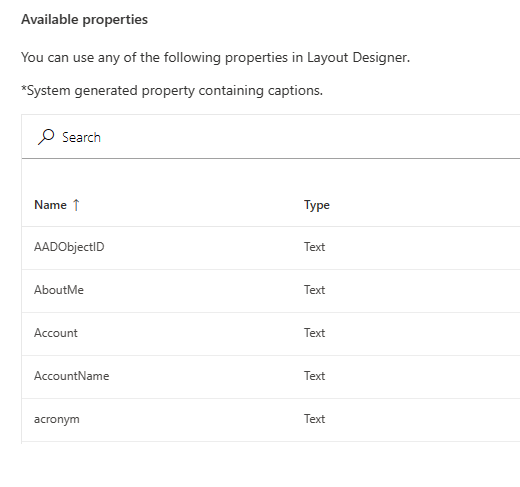This screenshot has height=487, width=520.
Task: Select the AccountName property name
Action: pyautogui.click(x=71, y=376)
